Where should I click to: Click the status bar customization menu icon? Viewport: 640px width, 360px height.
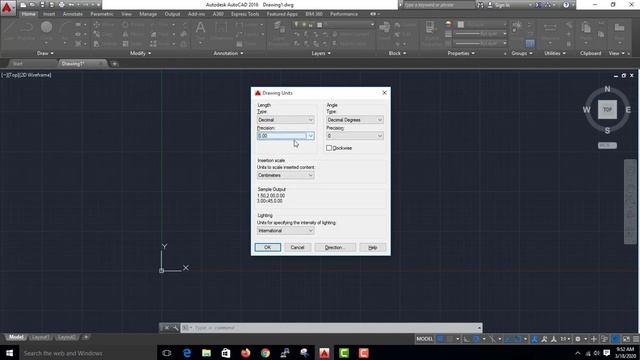tap(636, 339)
